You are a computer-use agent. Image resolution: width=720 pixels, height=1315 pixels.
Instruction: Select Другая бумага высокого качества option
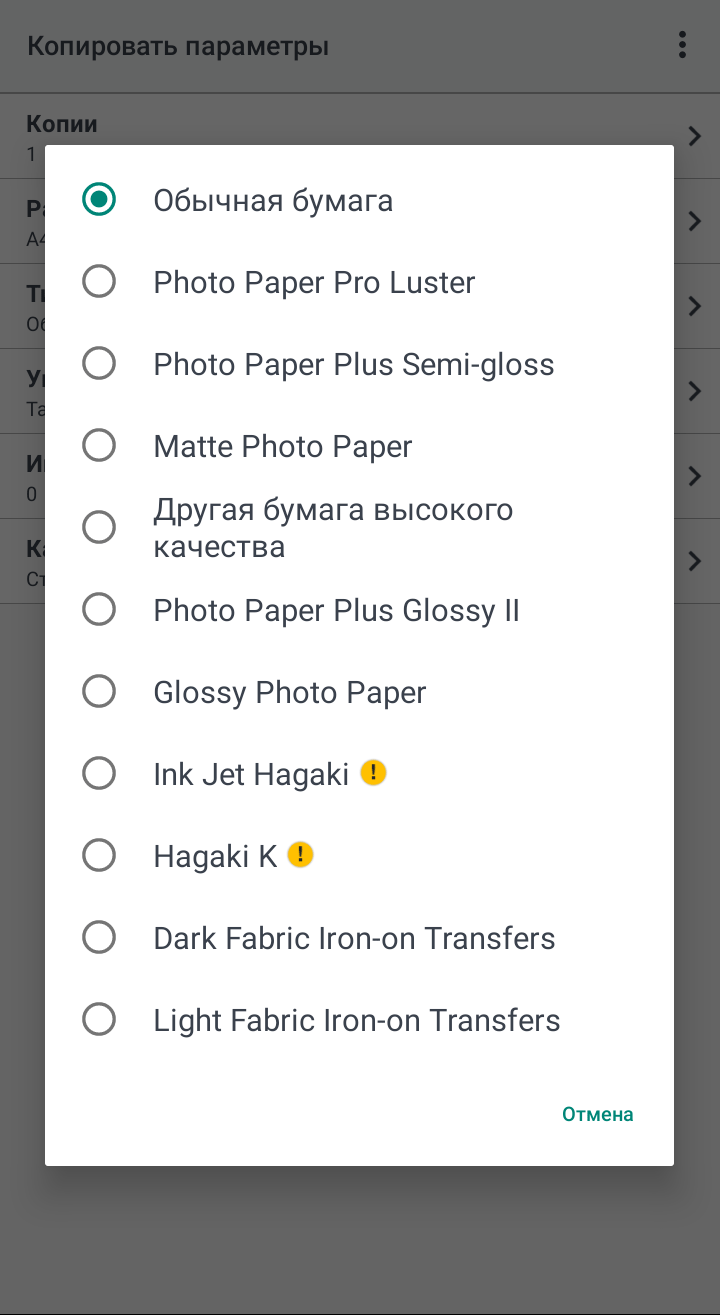pos(99,527)
